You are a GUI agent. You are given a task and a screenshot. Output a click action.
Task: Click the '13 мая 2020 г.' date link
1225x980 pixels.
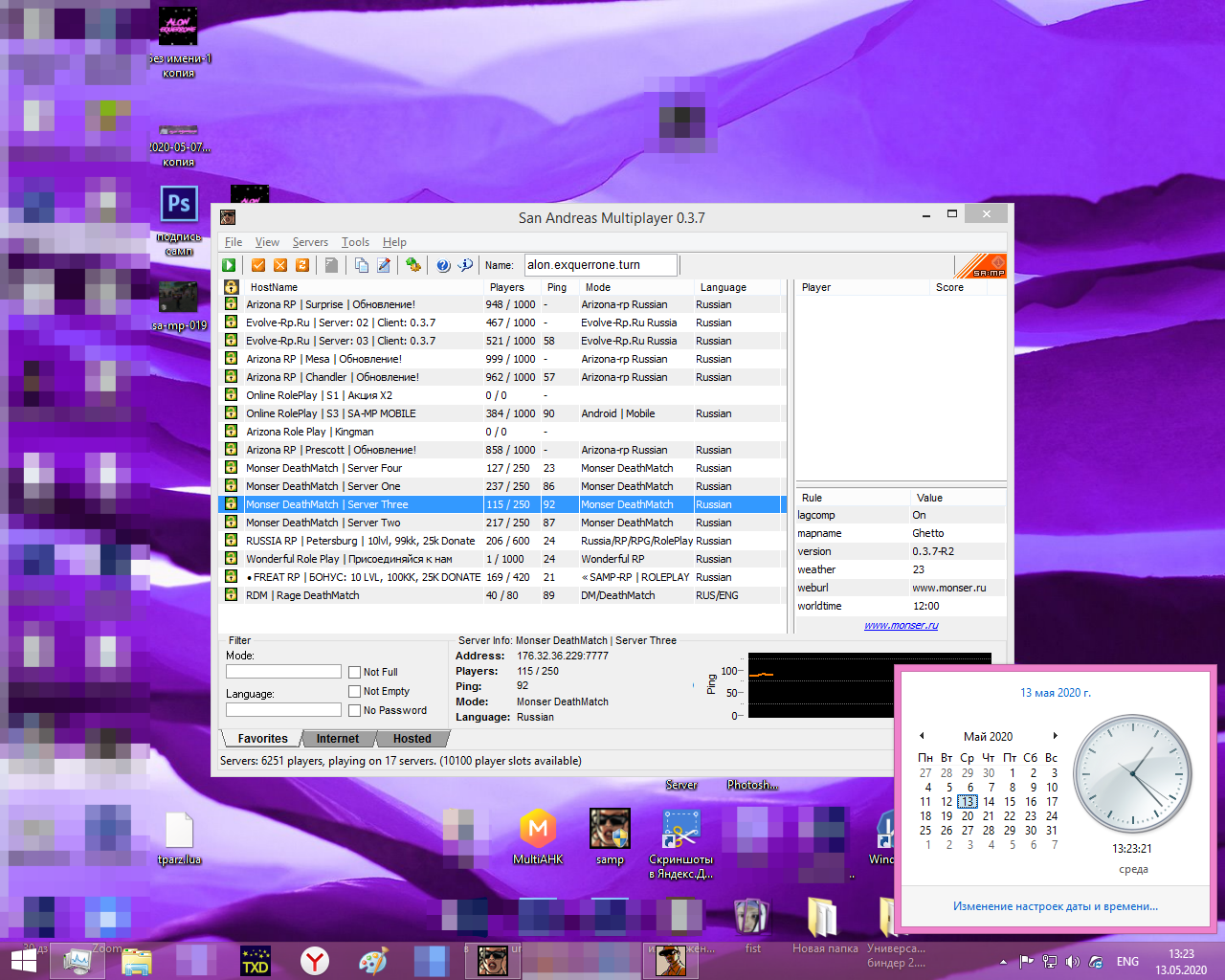click(1056, 693)
